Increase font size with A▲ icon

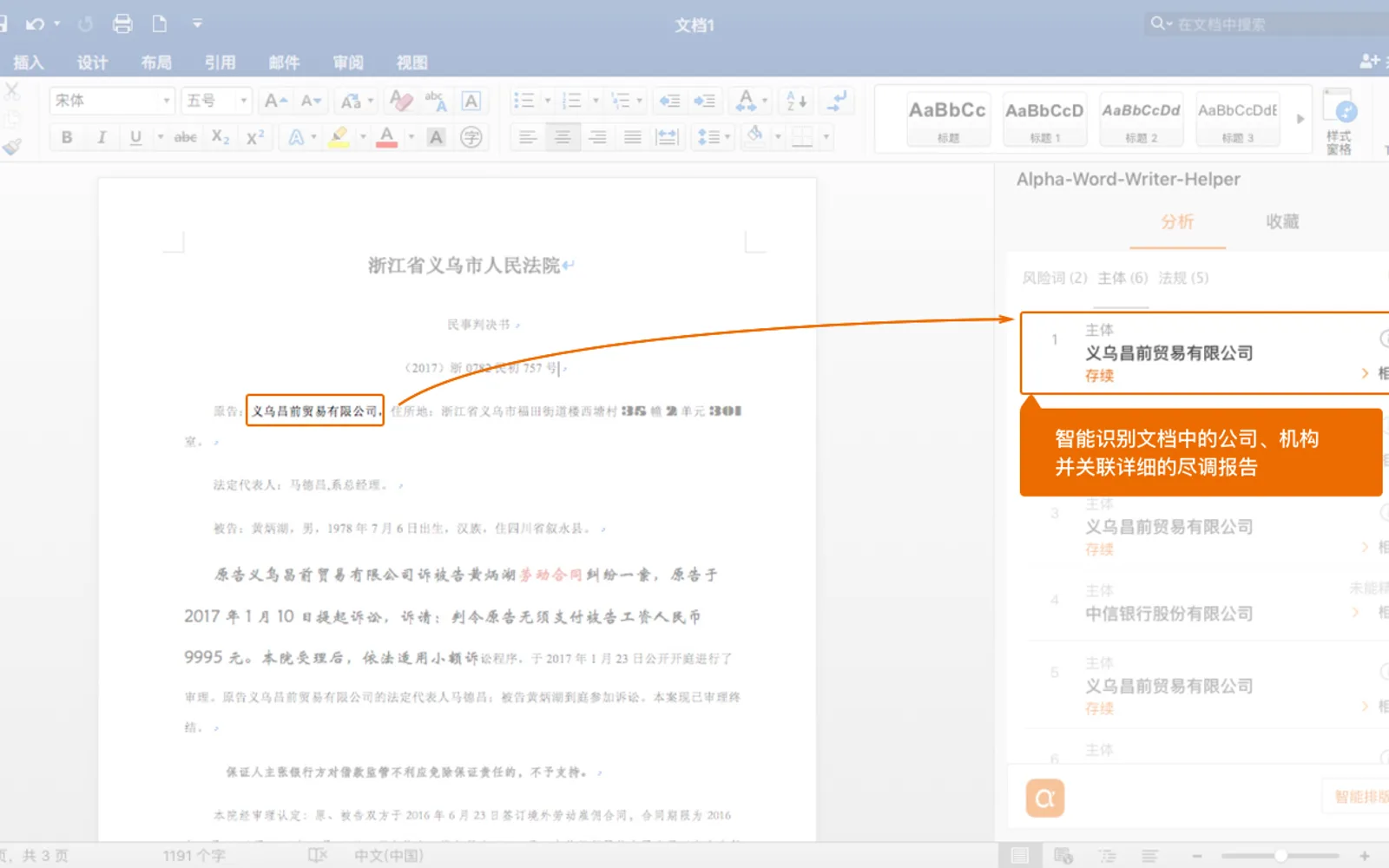point(276,101)
